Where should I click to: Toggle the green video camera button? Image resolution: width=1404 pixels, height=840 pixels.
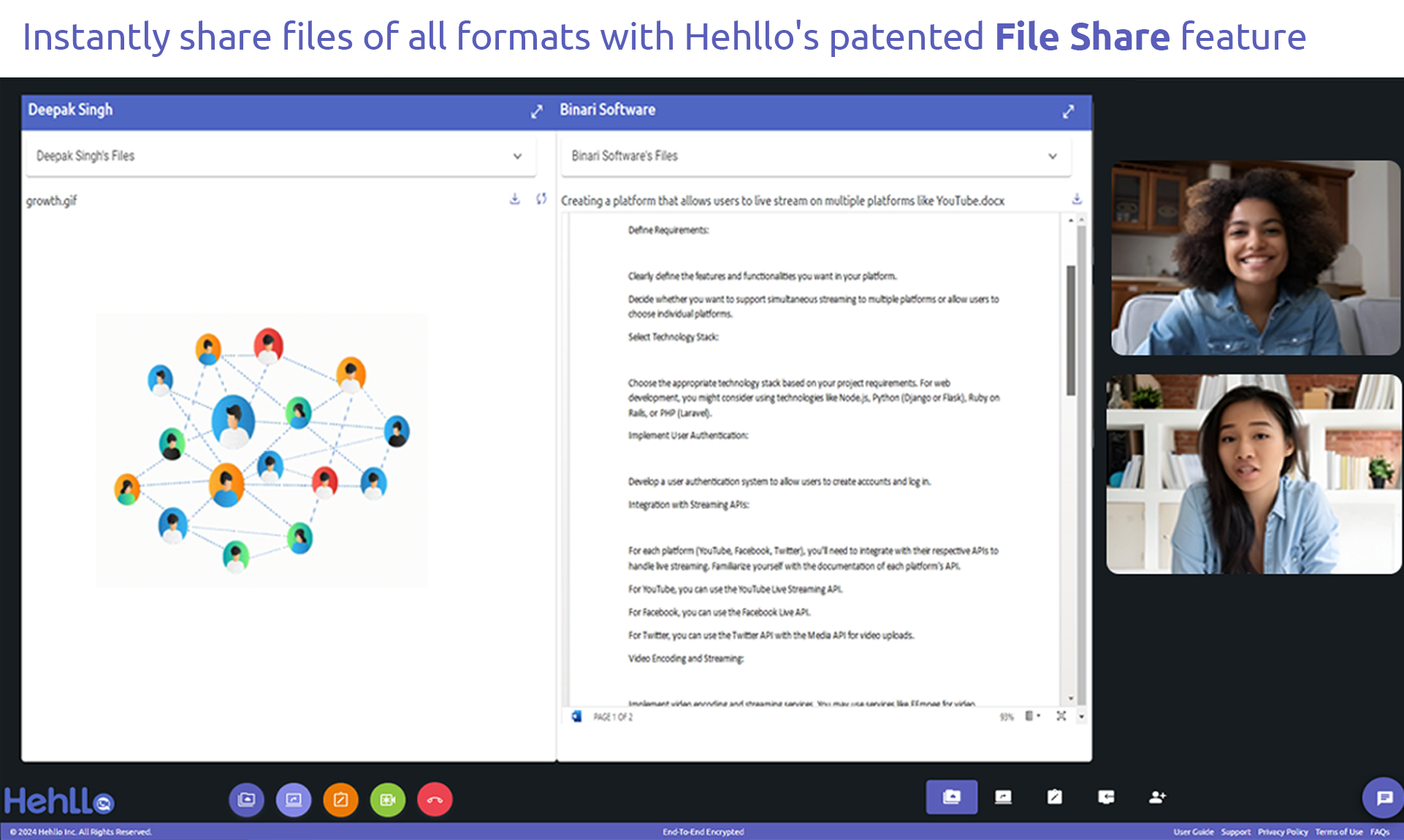[388, 799]
